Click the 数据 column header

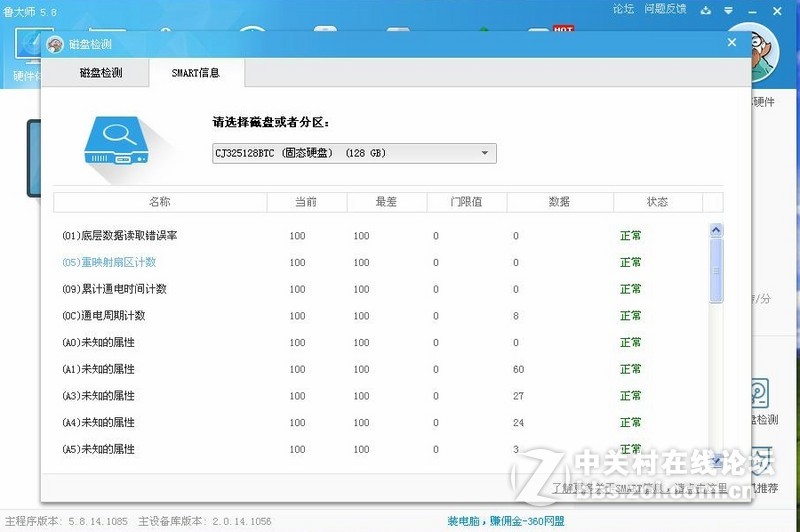pos(559,201)
